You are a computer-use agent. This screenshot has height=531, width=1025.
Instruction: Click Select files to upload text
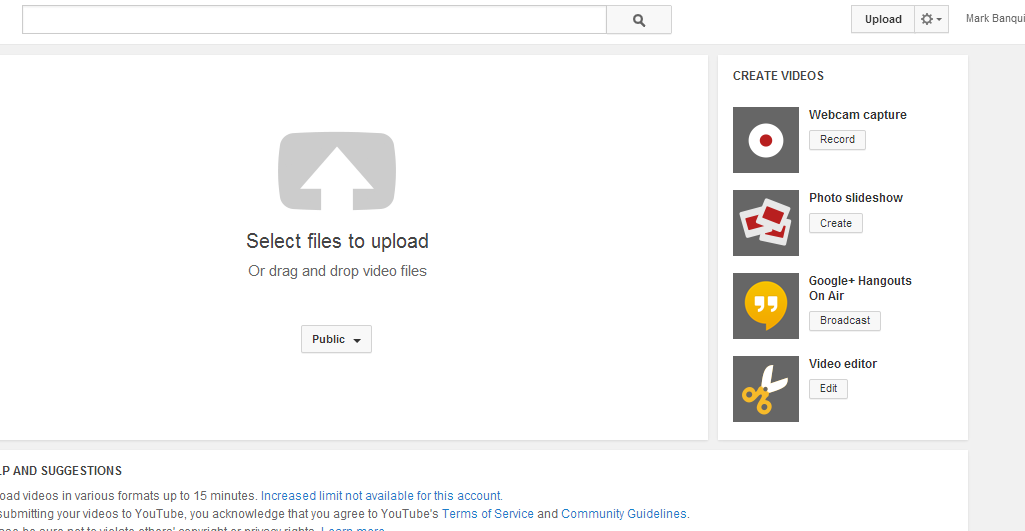(337, 241)
